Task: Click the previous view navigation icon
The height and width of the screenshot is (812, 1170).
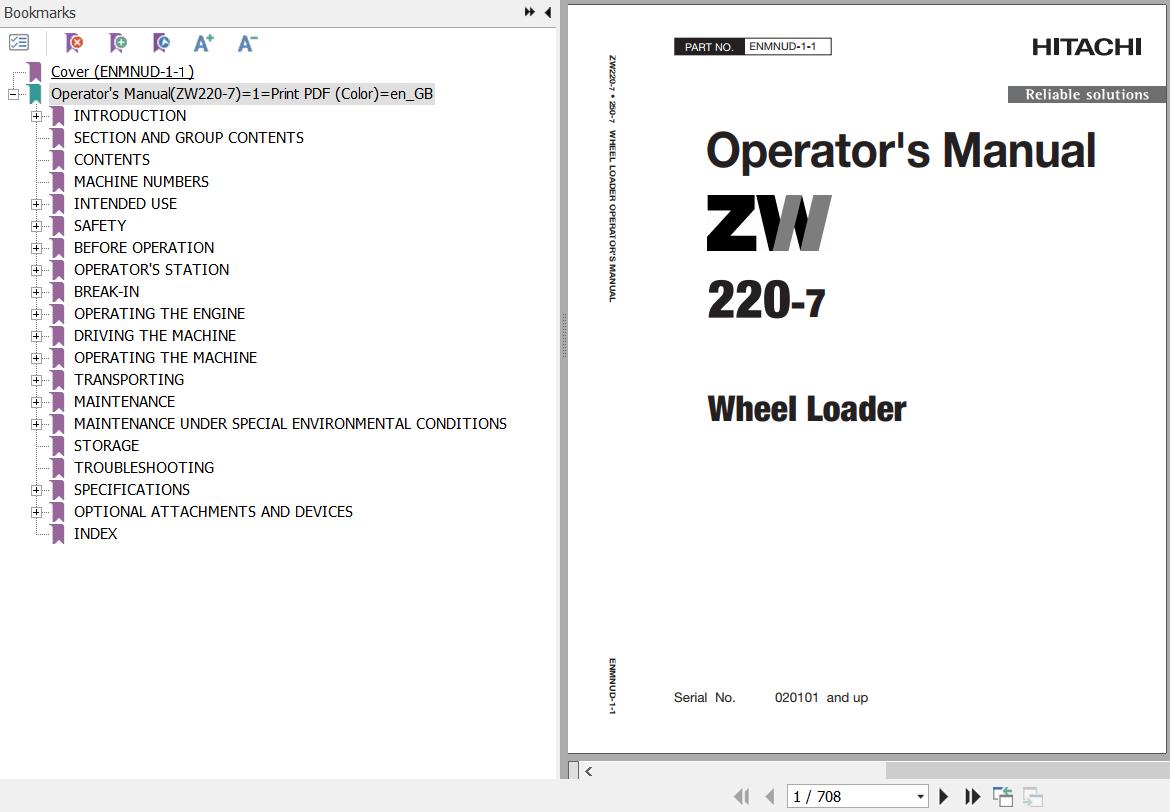Action: pos(1003,796)
